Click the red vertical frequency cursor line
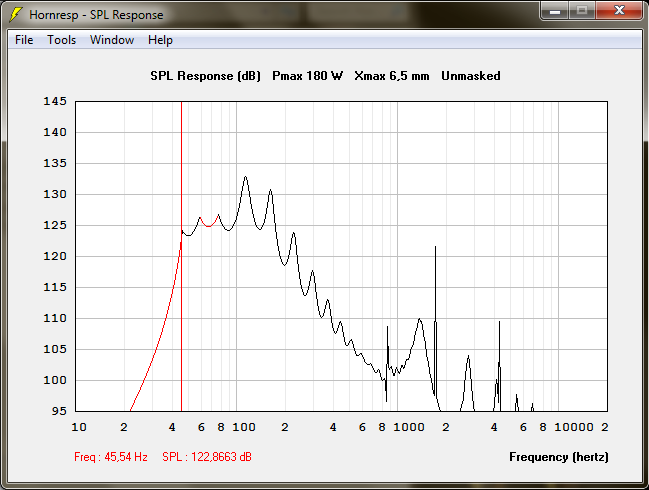Viewport: 649px width, 490px height. [181, 256]
